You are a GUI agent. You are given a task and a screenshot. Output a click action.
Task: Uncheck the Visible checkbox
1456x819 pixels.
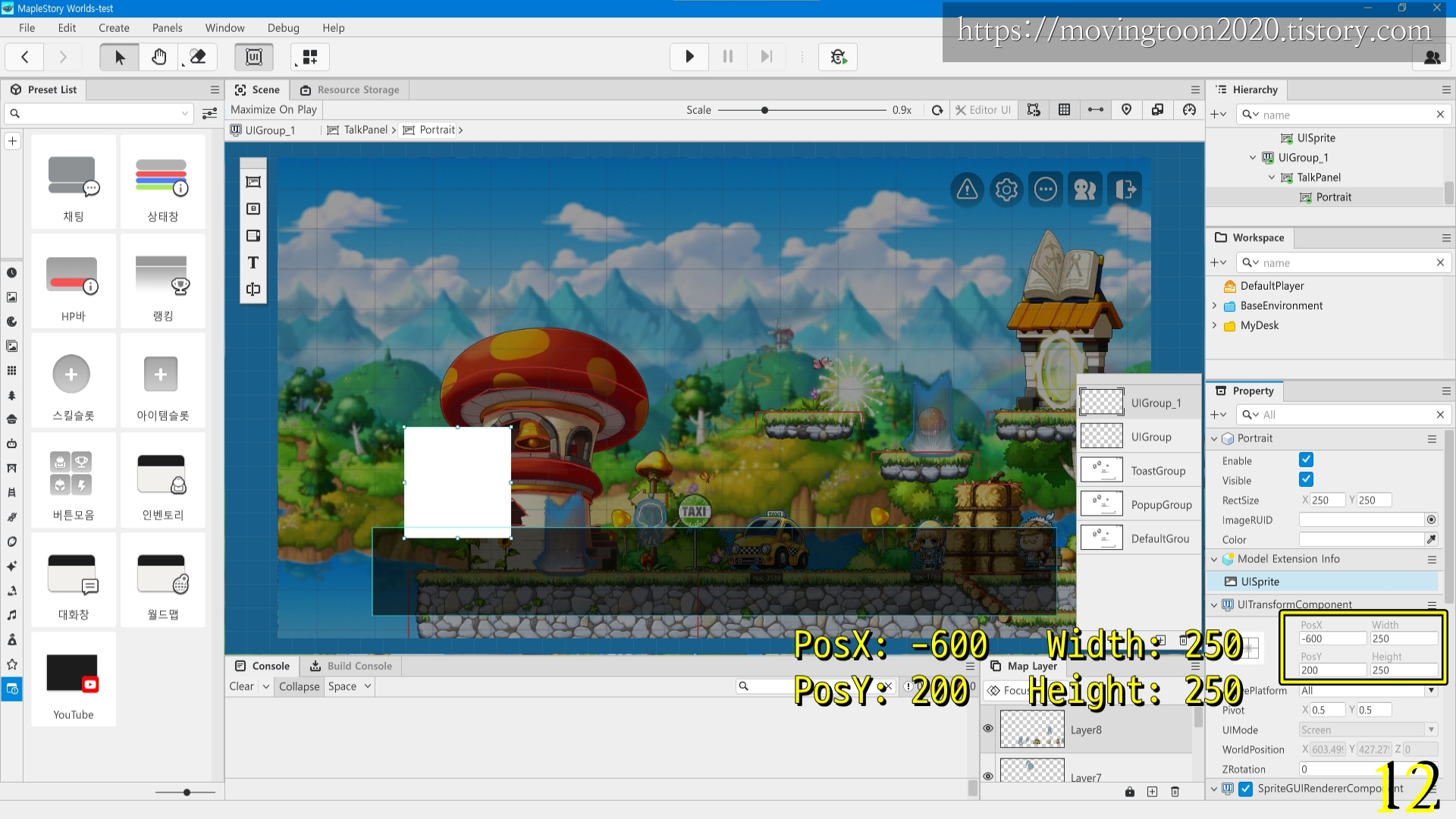[1306, 479]
